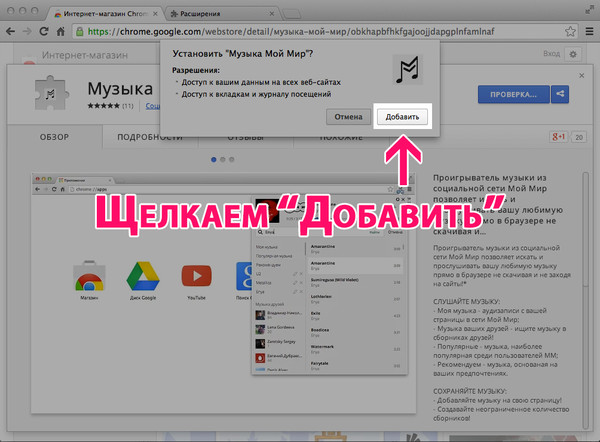Click the music note extension icon in dialog

(x=408, y=70)
